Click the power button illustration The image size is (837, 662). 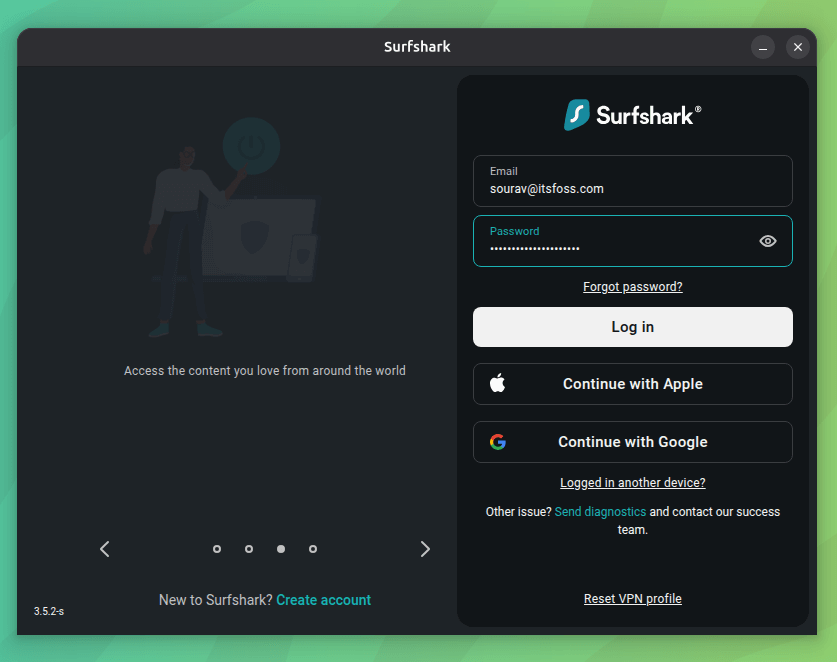(x=251, y=146)
